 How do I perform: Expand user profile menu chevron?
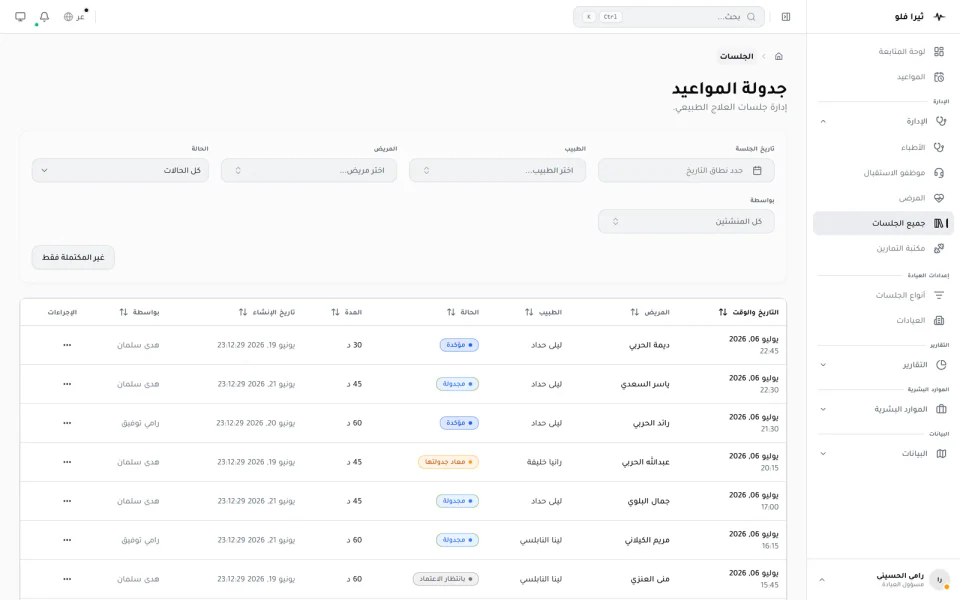(x=822, y=579)
